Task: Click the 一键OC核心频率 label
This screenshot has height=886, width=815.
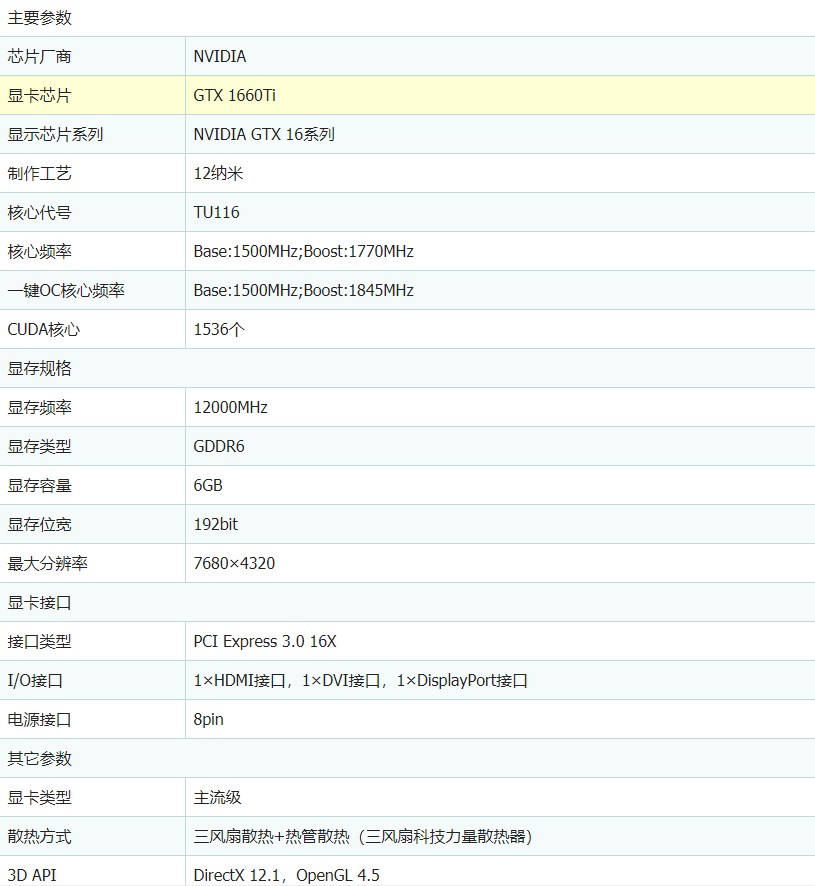Action: coord(66,290)
